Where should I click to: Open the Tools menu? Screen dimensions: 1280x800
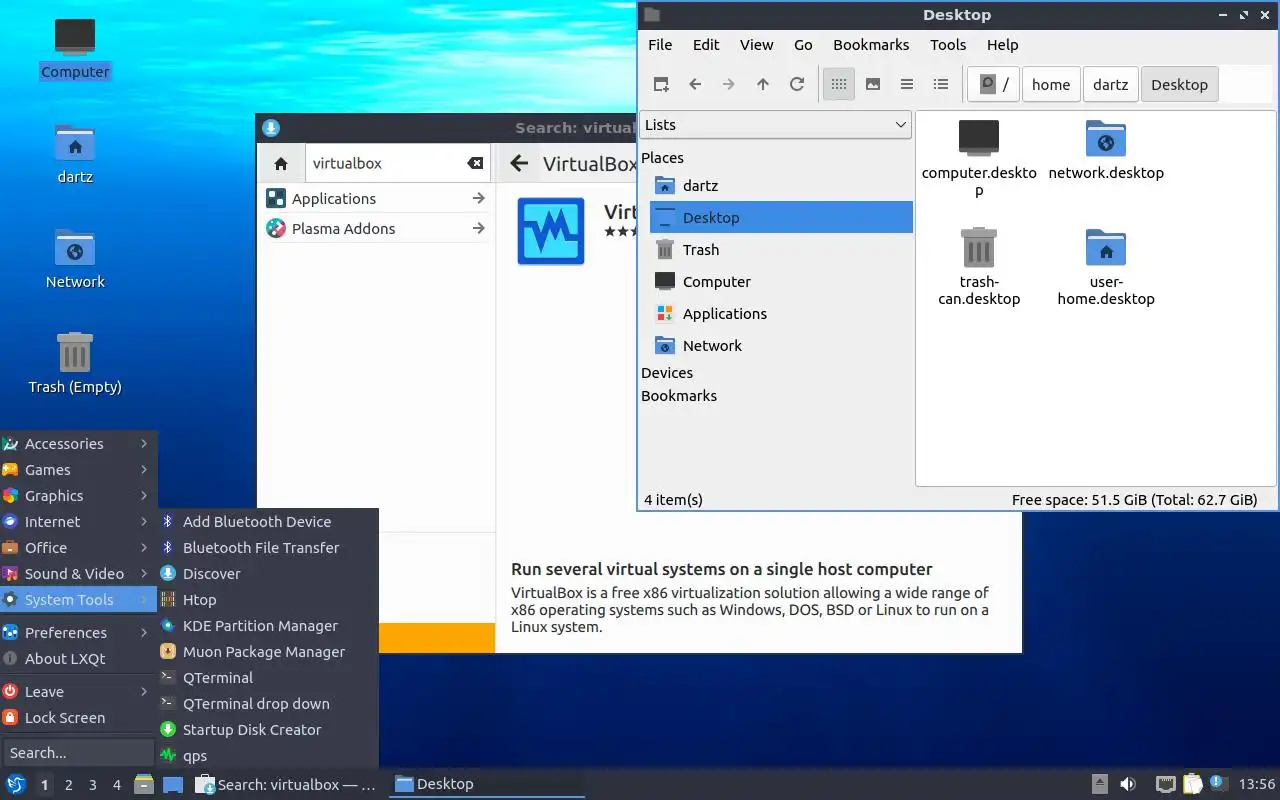coord(948,45)
